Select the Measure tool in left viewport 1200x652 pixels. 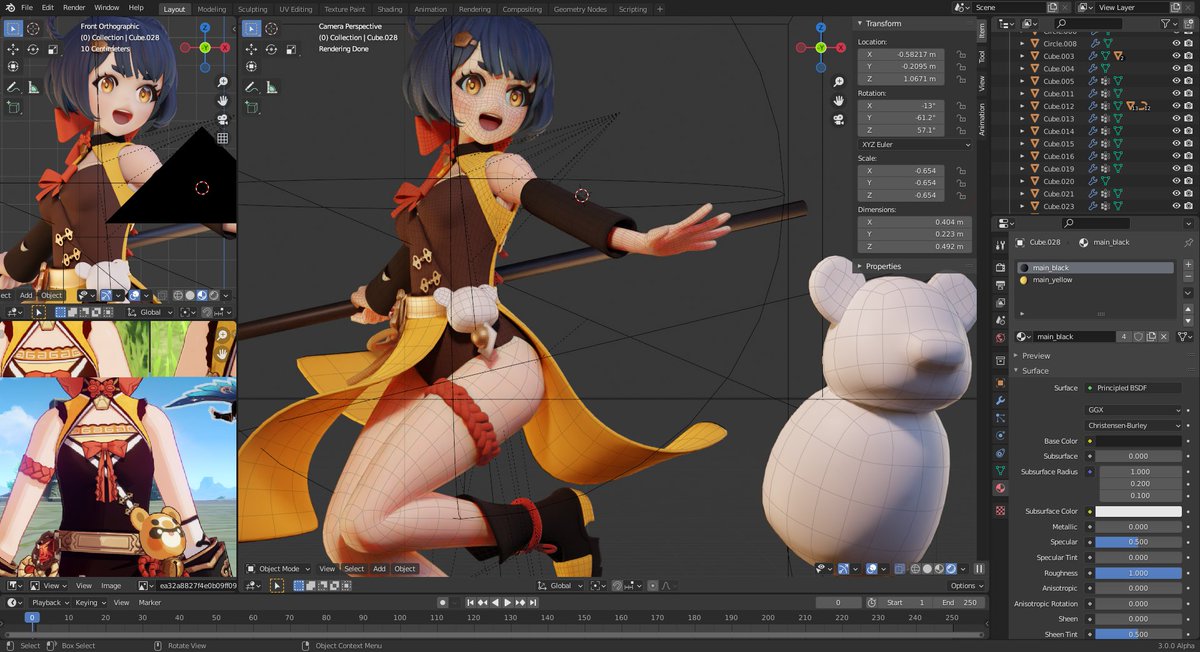pos(33,87)
